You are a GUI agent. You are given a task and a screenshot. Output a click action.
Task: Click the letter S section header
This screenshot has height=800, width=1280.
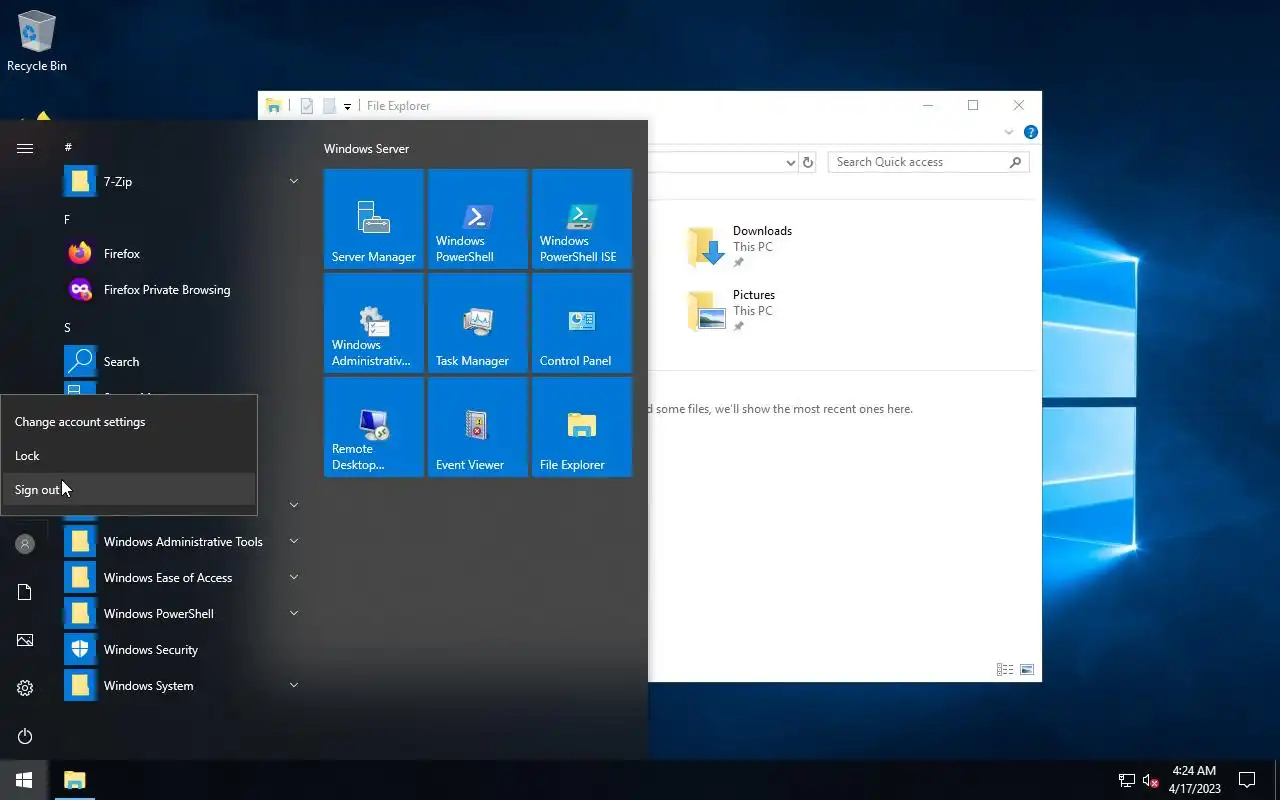tap(67, 328)
